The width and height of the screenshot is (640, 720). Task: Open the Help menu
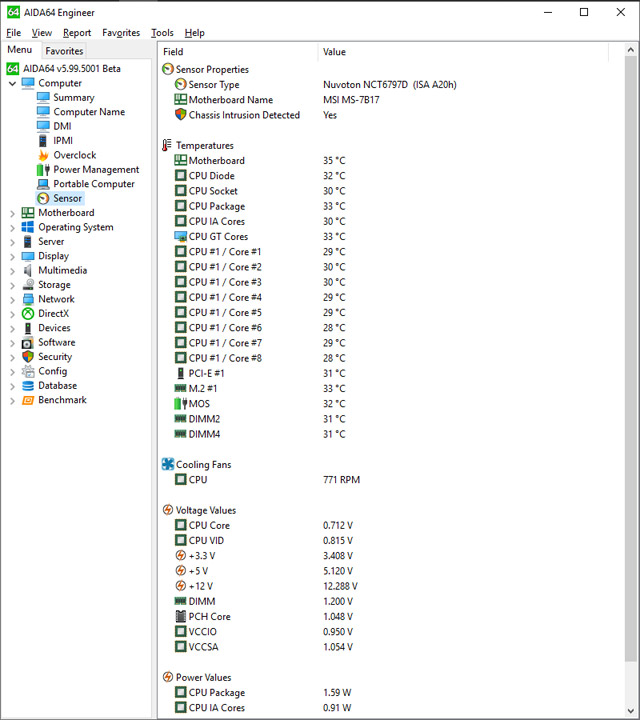coord(195,33)
